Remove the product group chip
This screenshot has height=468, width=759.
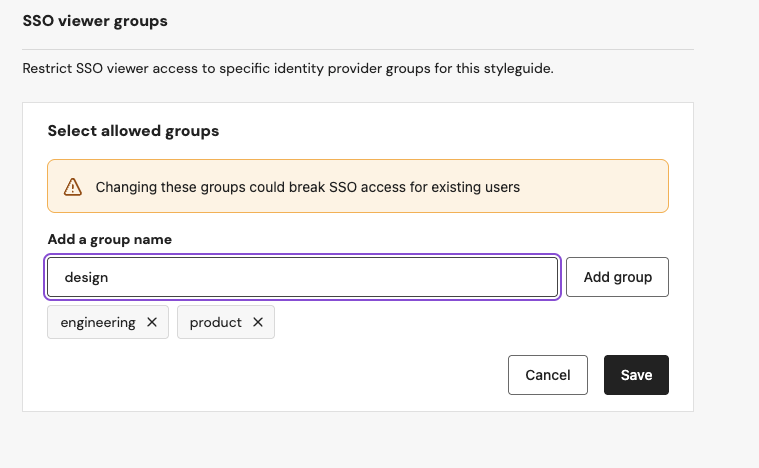pos(258,322)
